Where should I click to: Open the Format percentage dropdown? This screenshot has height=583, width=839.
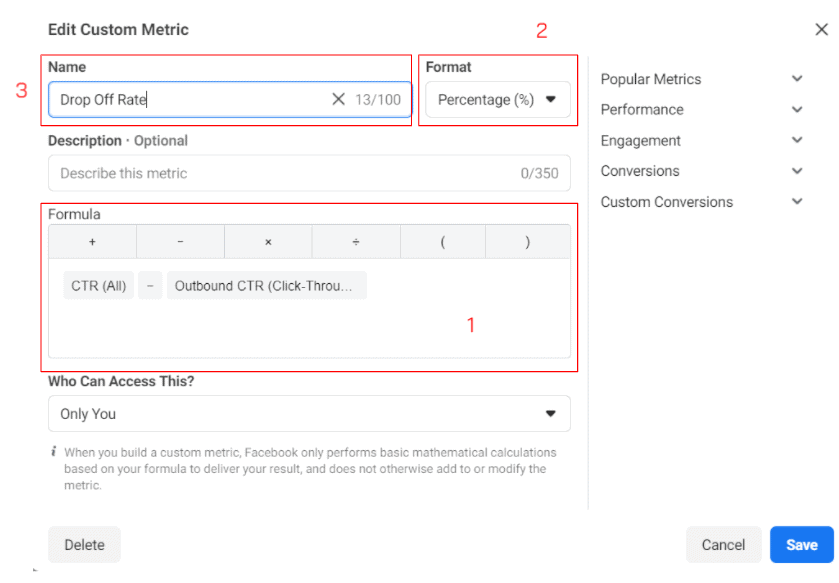pyautogui.click(x=498, y=99)
